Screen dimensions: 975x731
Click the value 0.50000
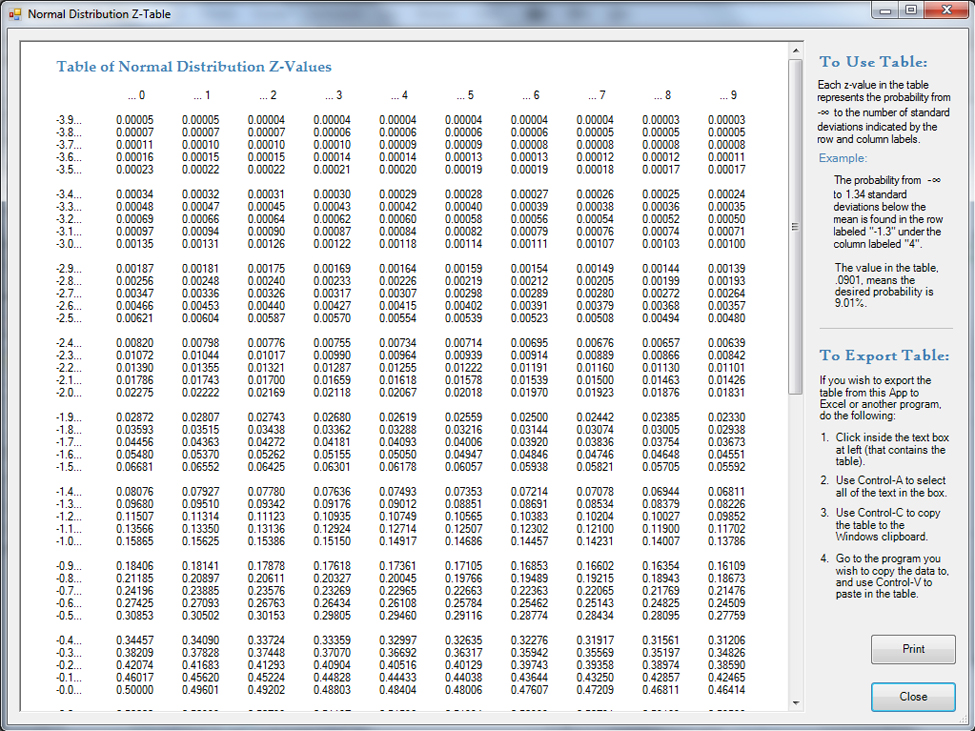(135, 690)
